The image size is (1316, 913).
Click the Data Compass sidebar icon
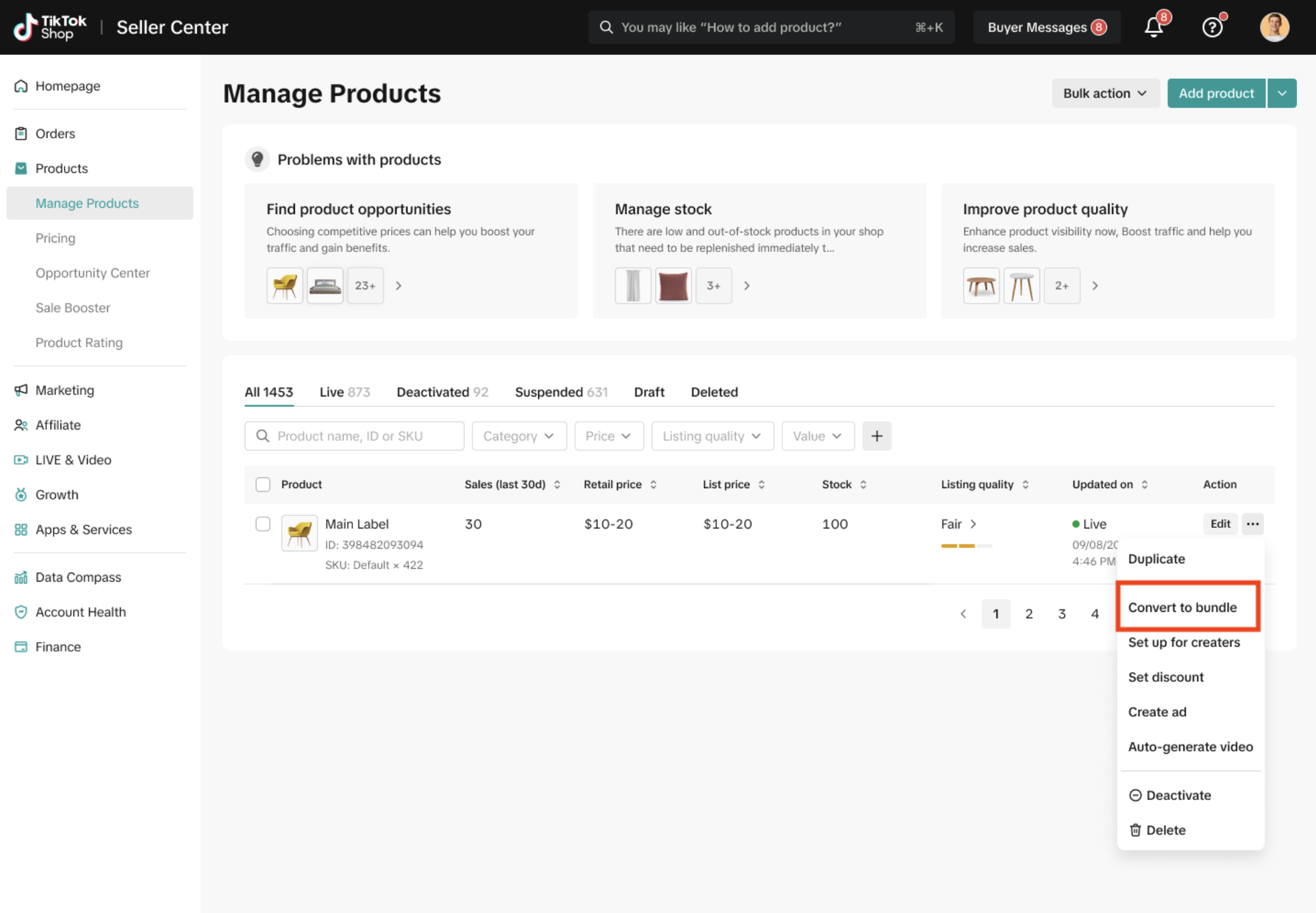point(21,577)
